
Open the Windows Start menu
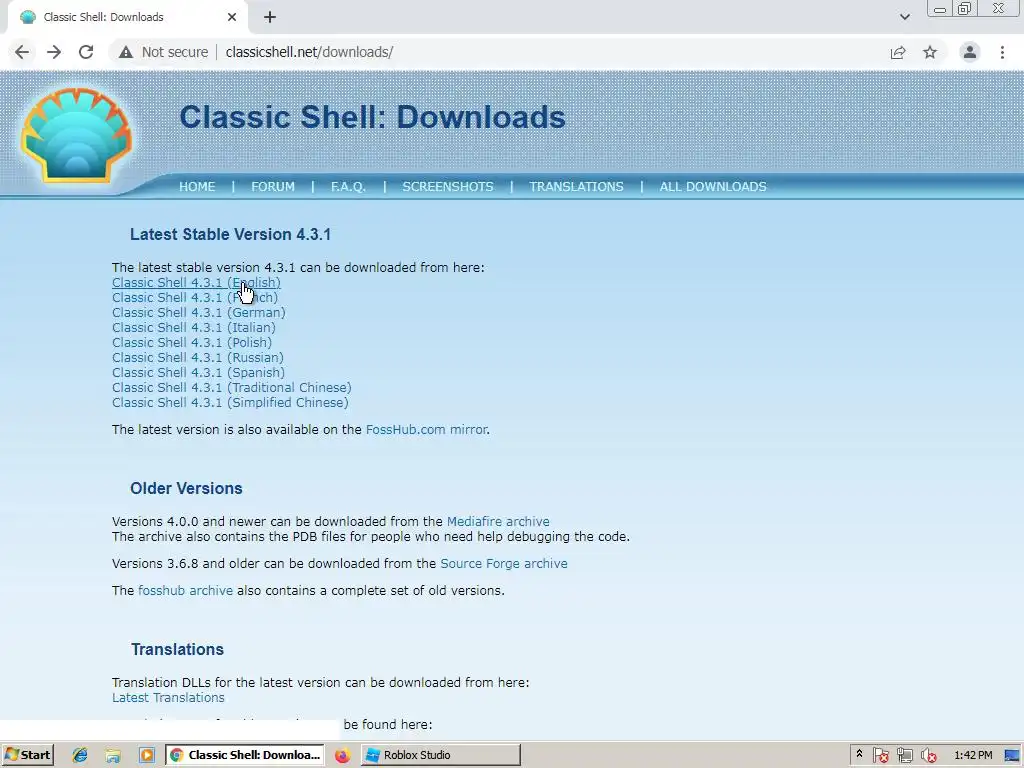pos(28,755)
